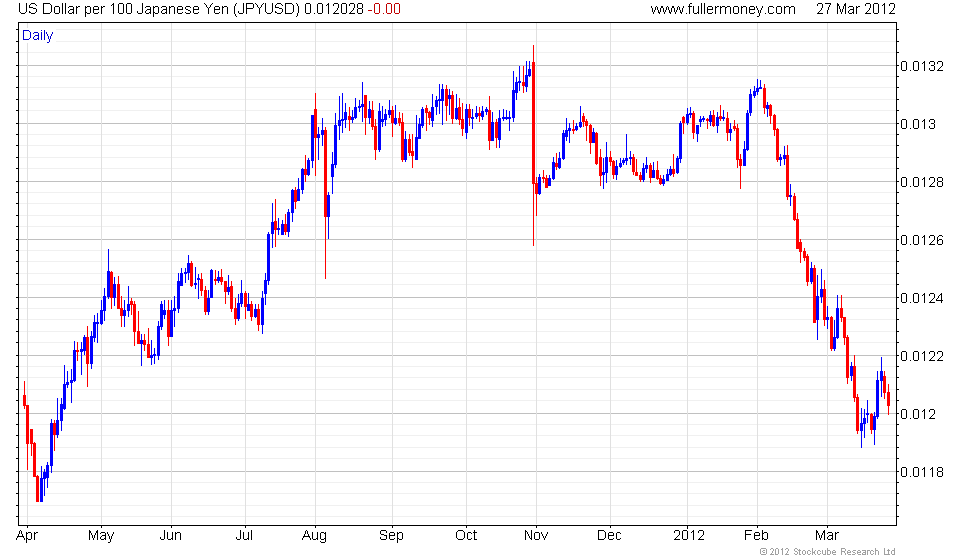The height and width of the screenshot is (560, 980).
Task: Click the Feb label on time axis
Action: (x=756, y=536)
